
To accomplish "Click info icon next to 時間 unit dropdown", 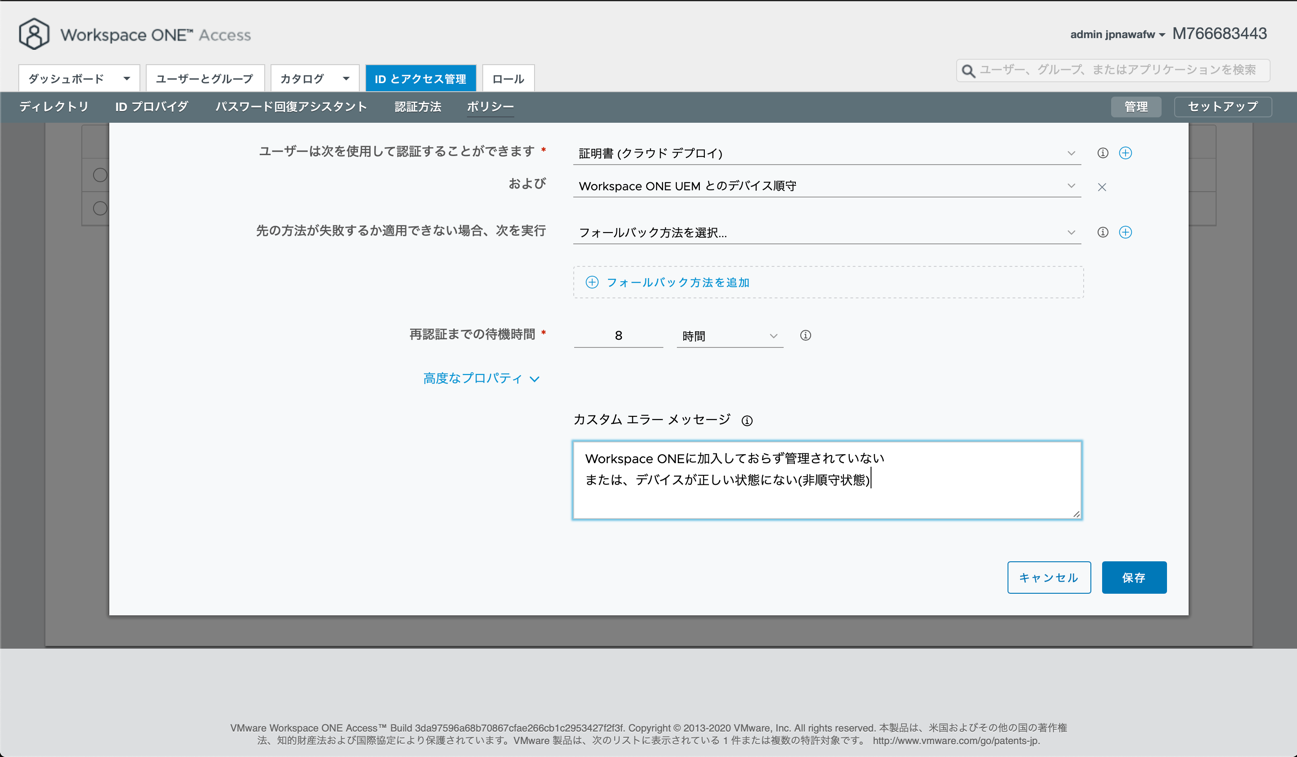I will [805, 336].
